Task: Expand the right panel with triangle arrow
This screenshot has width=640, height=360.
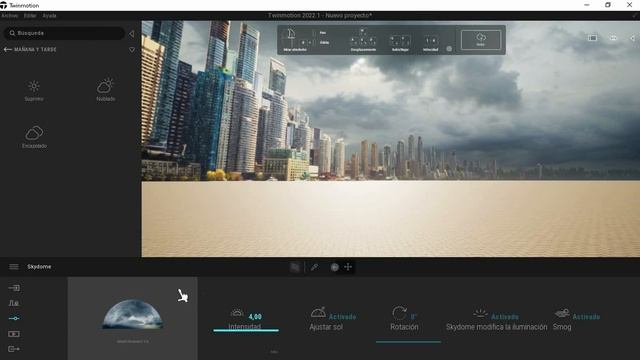Action: point(632,38)
